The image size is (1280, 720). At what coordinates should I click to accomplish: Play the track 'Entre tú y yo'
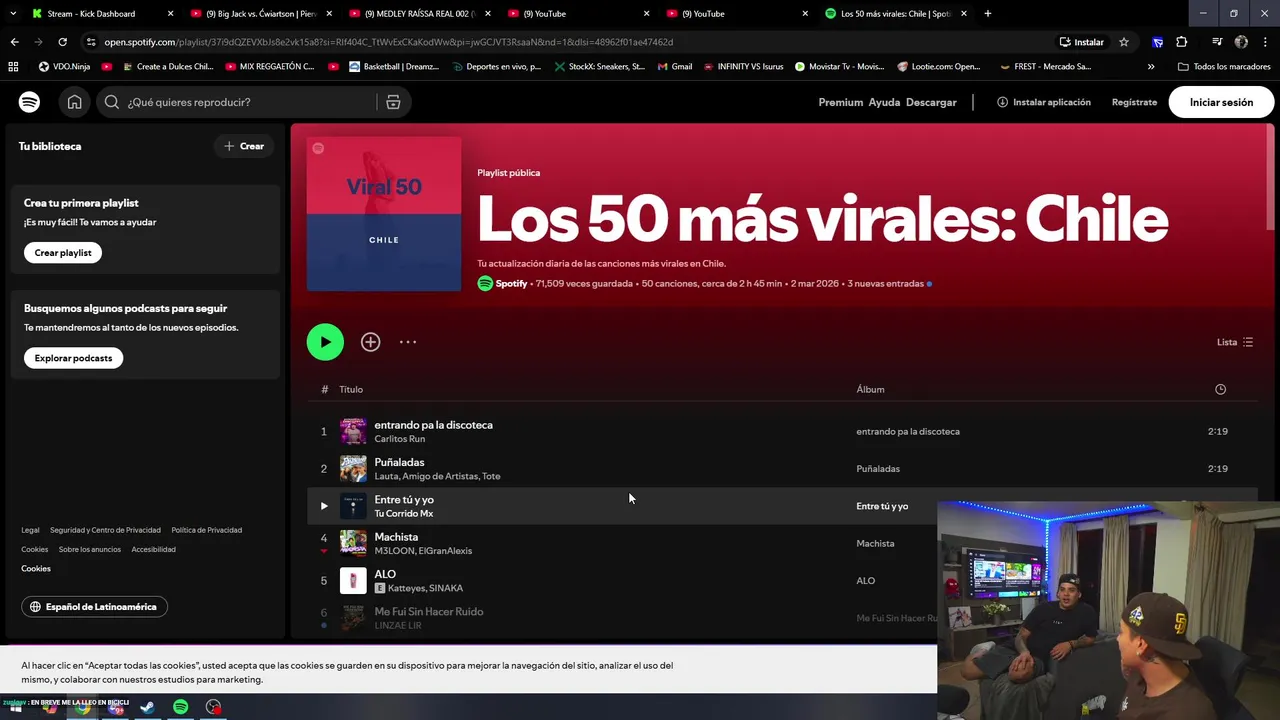[323, 506]
